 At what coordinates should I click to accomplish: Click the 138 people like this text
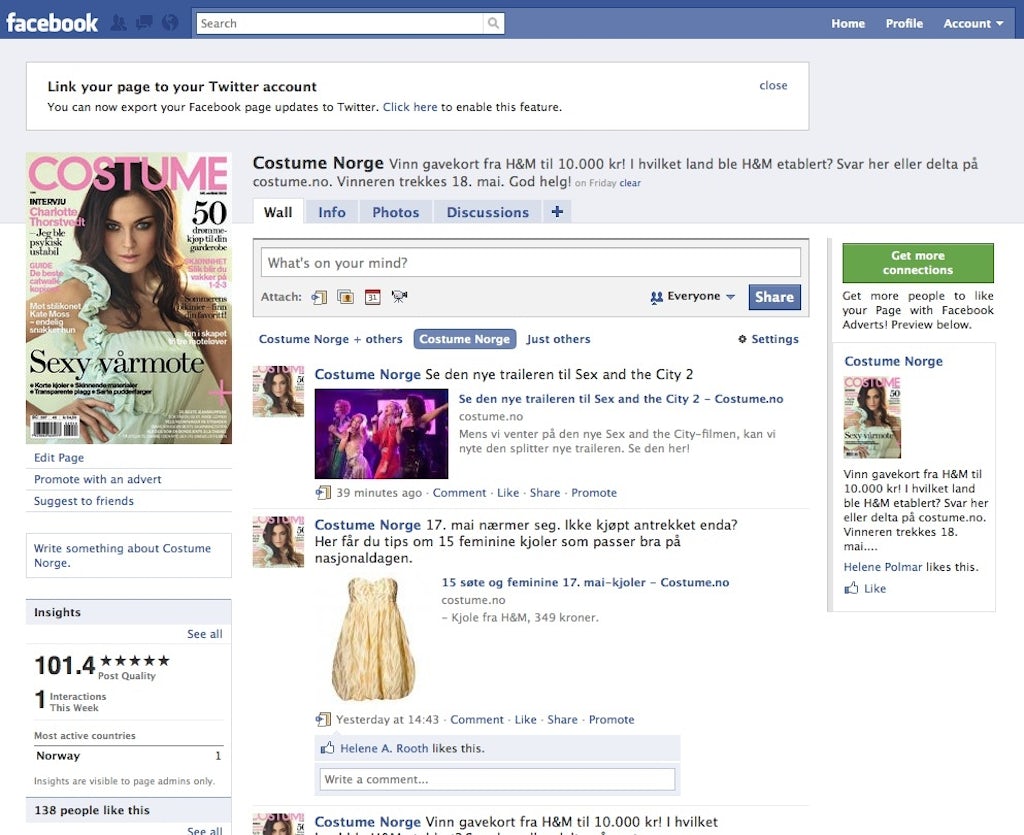92,810
